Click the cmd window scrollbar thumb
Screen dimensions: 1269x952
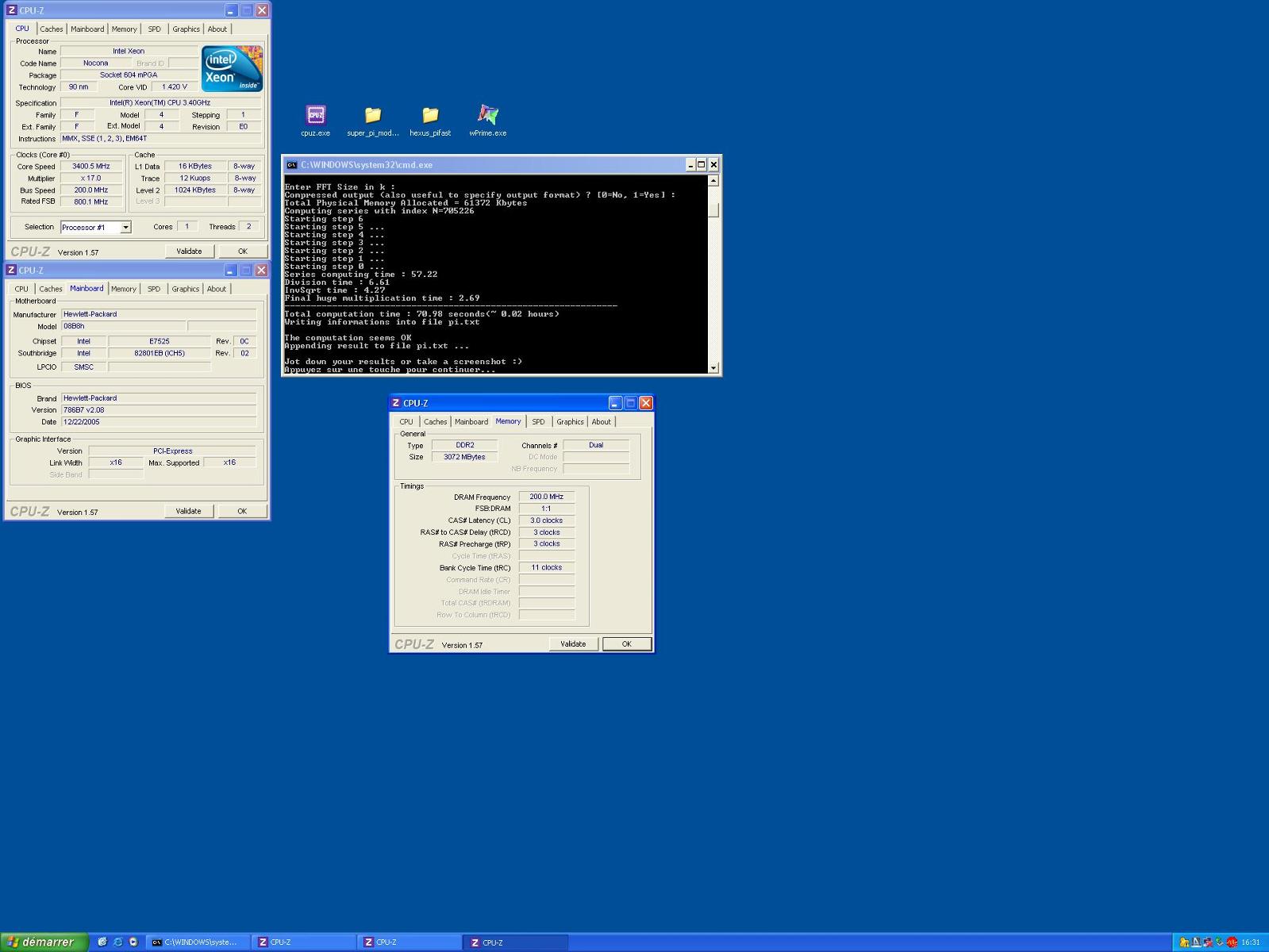713,209
